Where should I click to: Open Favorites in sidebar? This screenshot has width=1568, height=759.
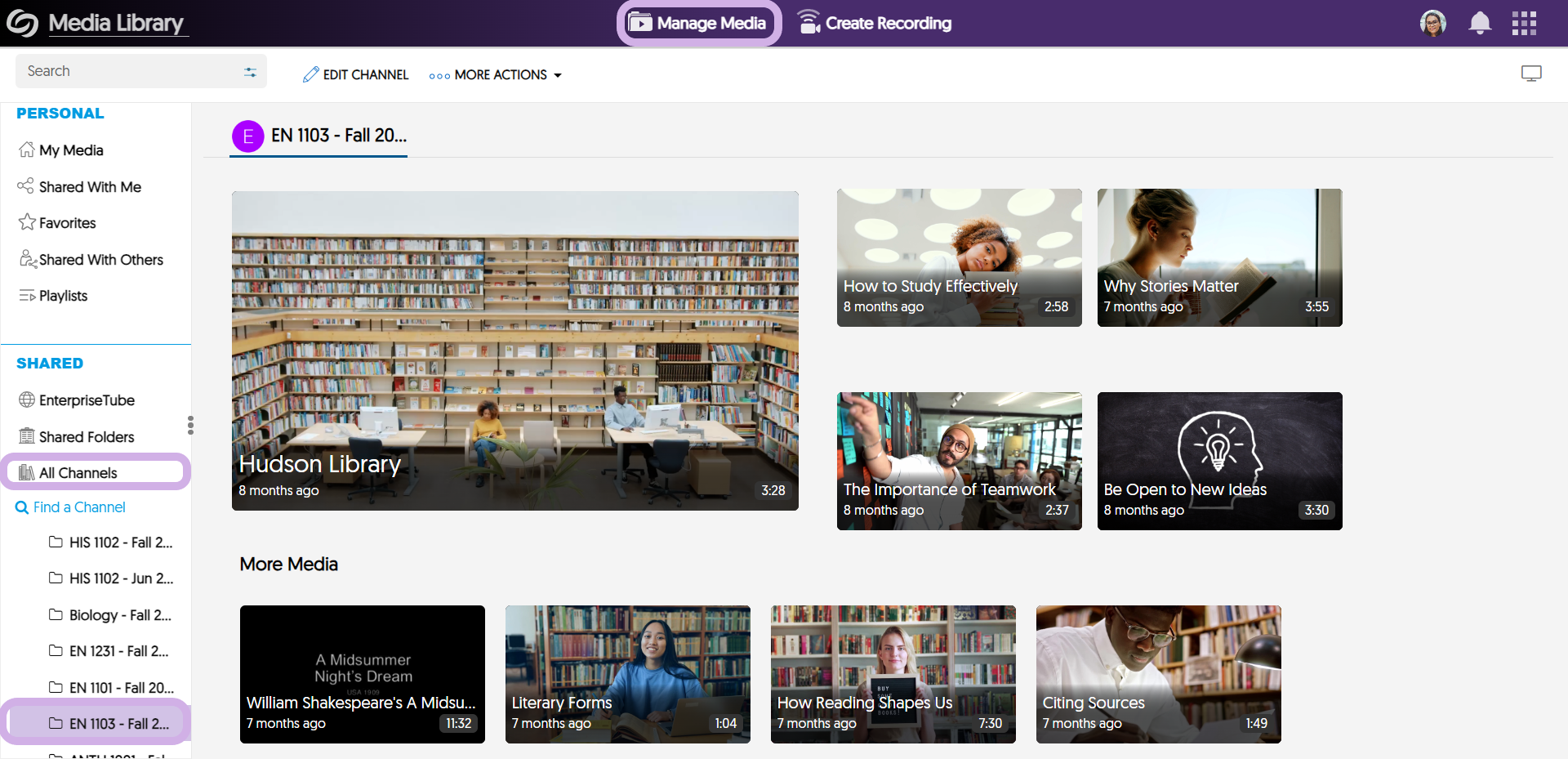pos(57,223)
